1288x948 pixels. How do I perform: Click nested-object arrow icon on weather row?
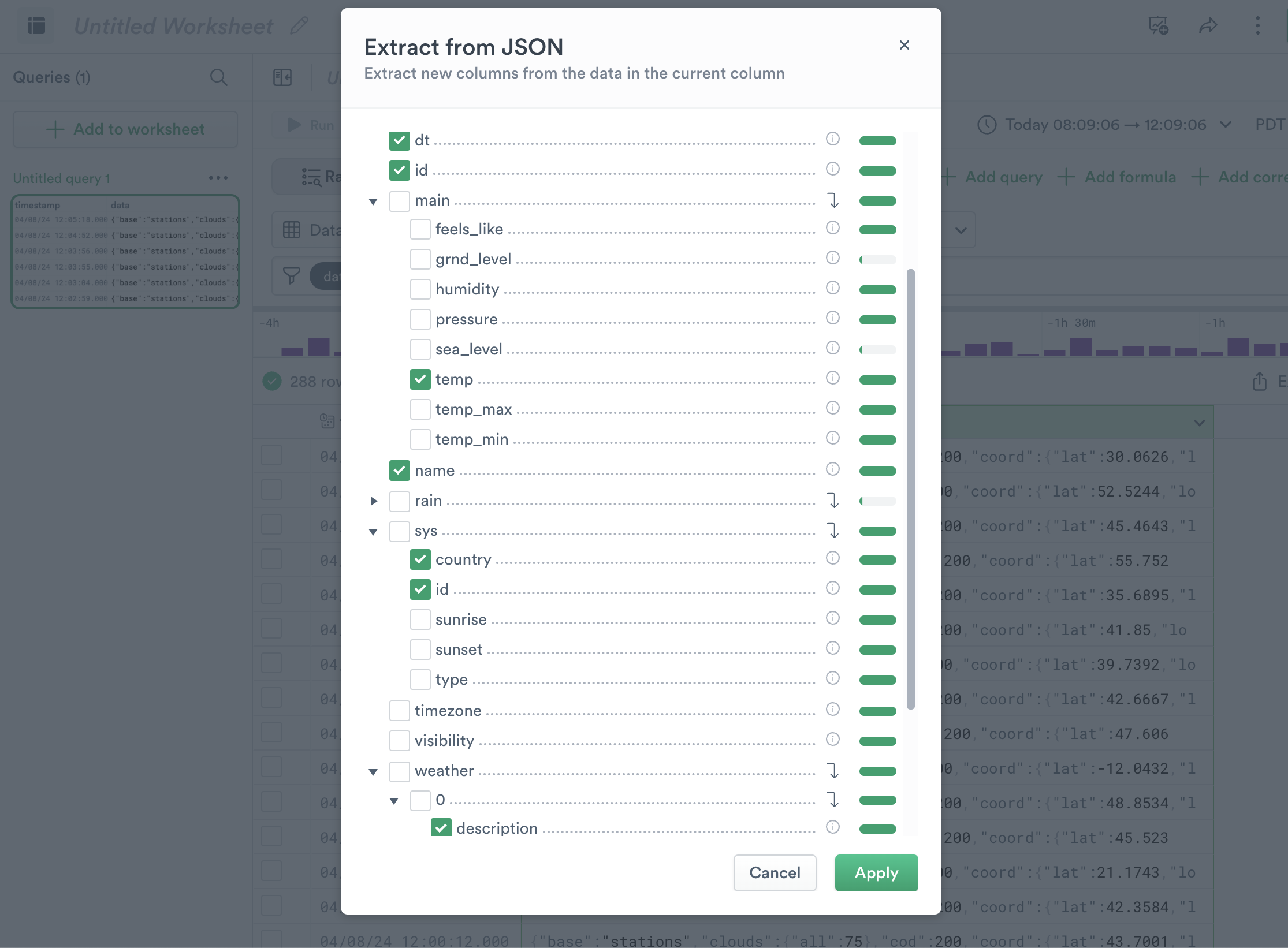[833, 771]
